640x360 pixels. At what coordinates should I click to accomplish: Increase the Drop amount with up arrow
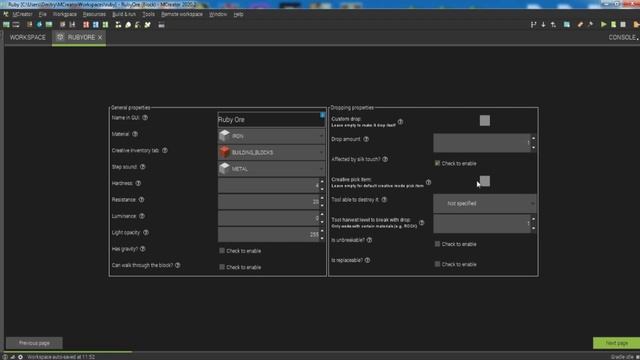[x=533, y=138]
